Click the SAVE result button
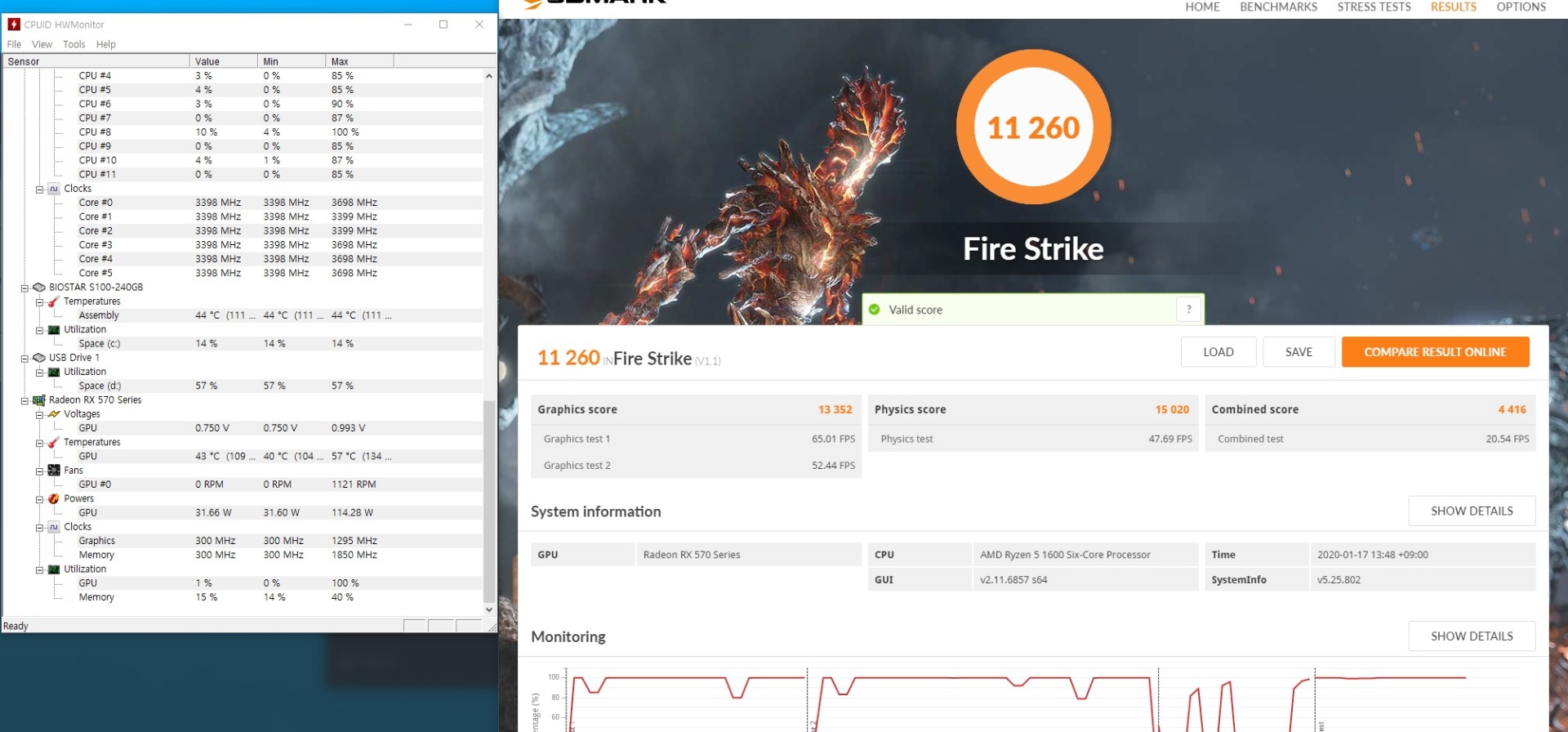 [1298, 352]
